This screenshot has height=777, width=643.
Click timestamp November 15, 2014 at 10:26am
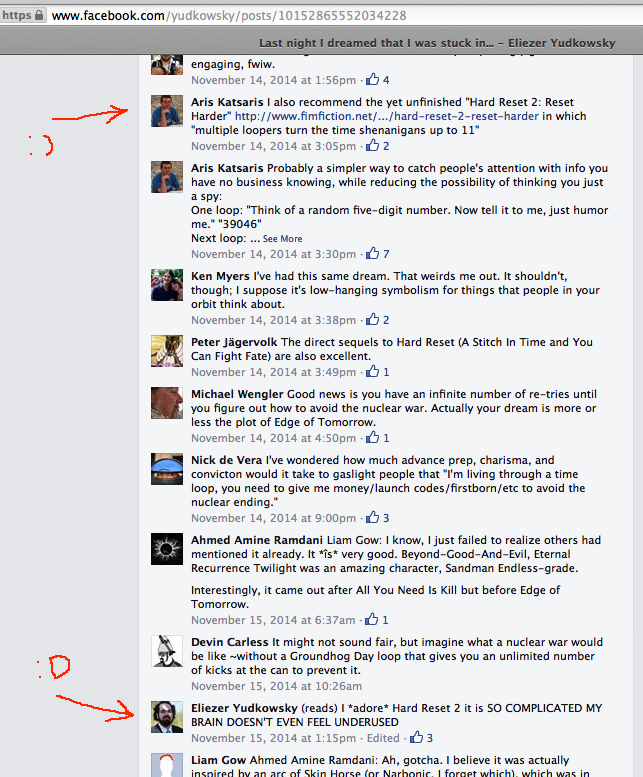(276, 686)
